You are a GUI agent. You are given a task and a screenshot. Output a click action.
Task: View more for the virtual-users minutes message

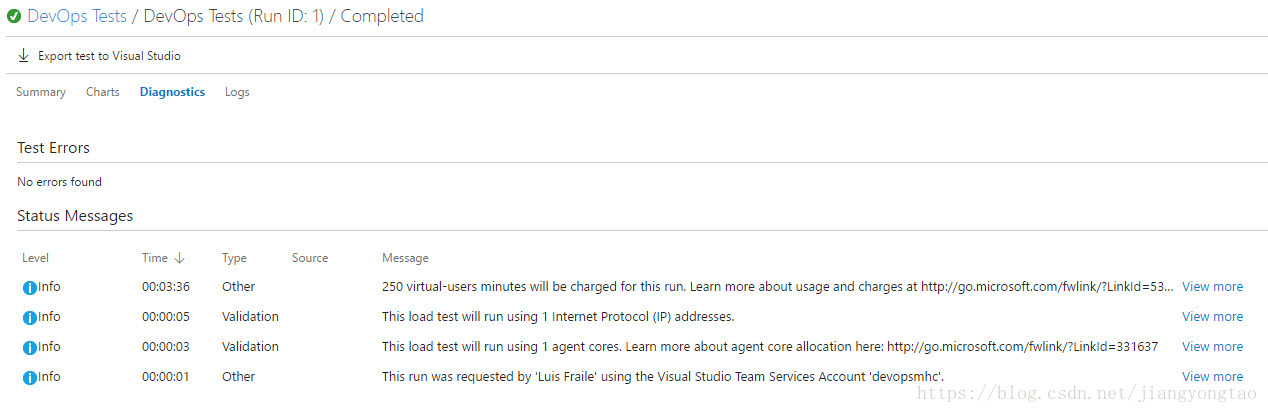point(1212,287)
